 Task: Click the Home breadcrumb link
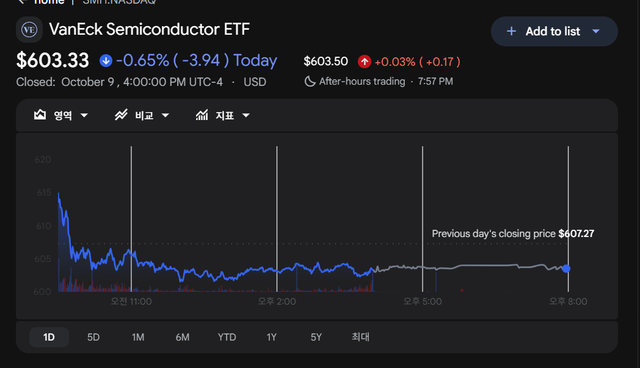tap(49, 2)
